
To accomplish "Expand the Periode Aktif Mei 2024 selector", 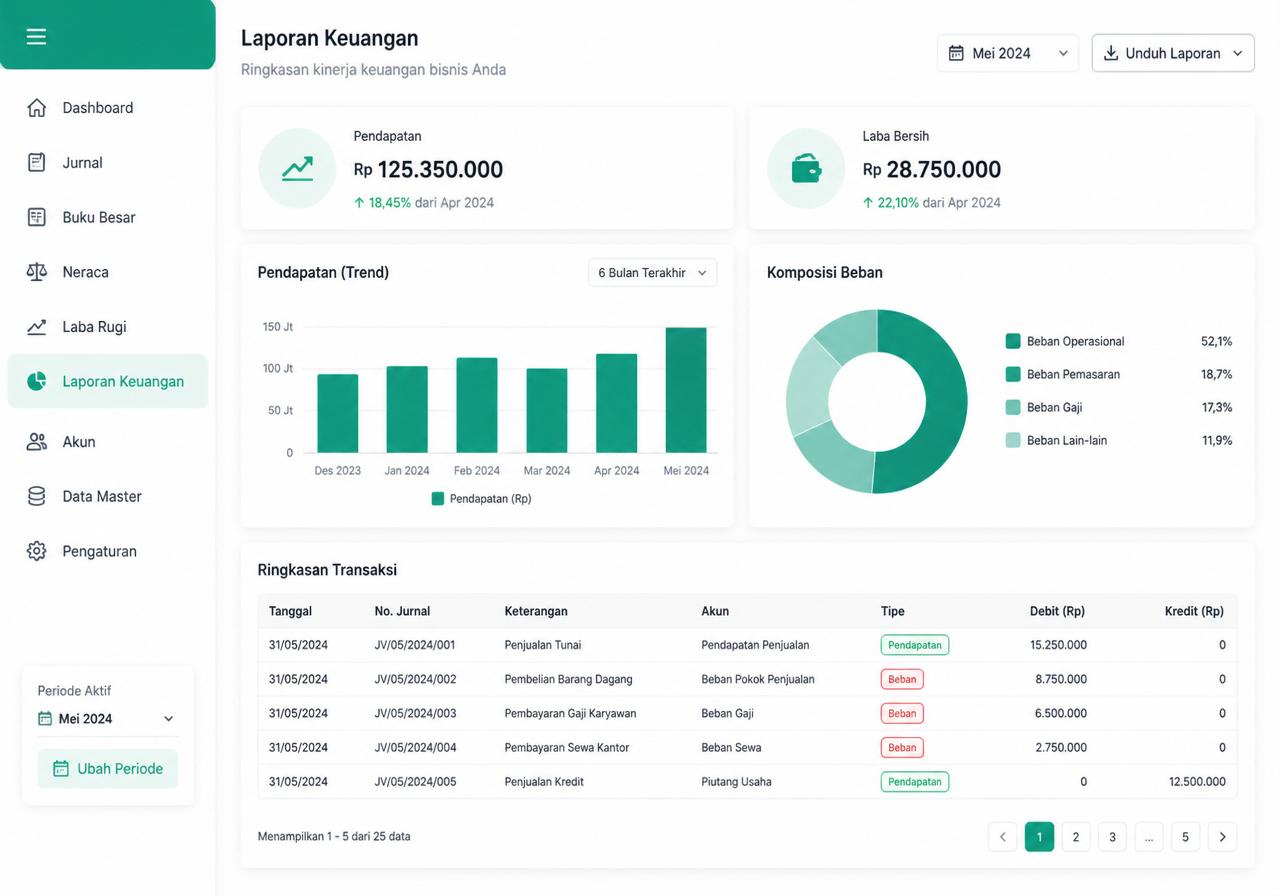I will pyautogui.click(x=106, y=719).
